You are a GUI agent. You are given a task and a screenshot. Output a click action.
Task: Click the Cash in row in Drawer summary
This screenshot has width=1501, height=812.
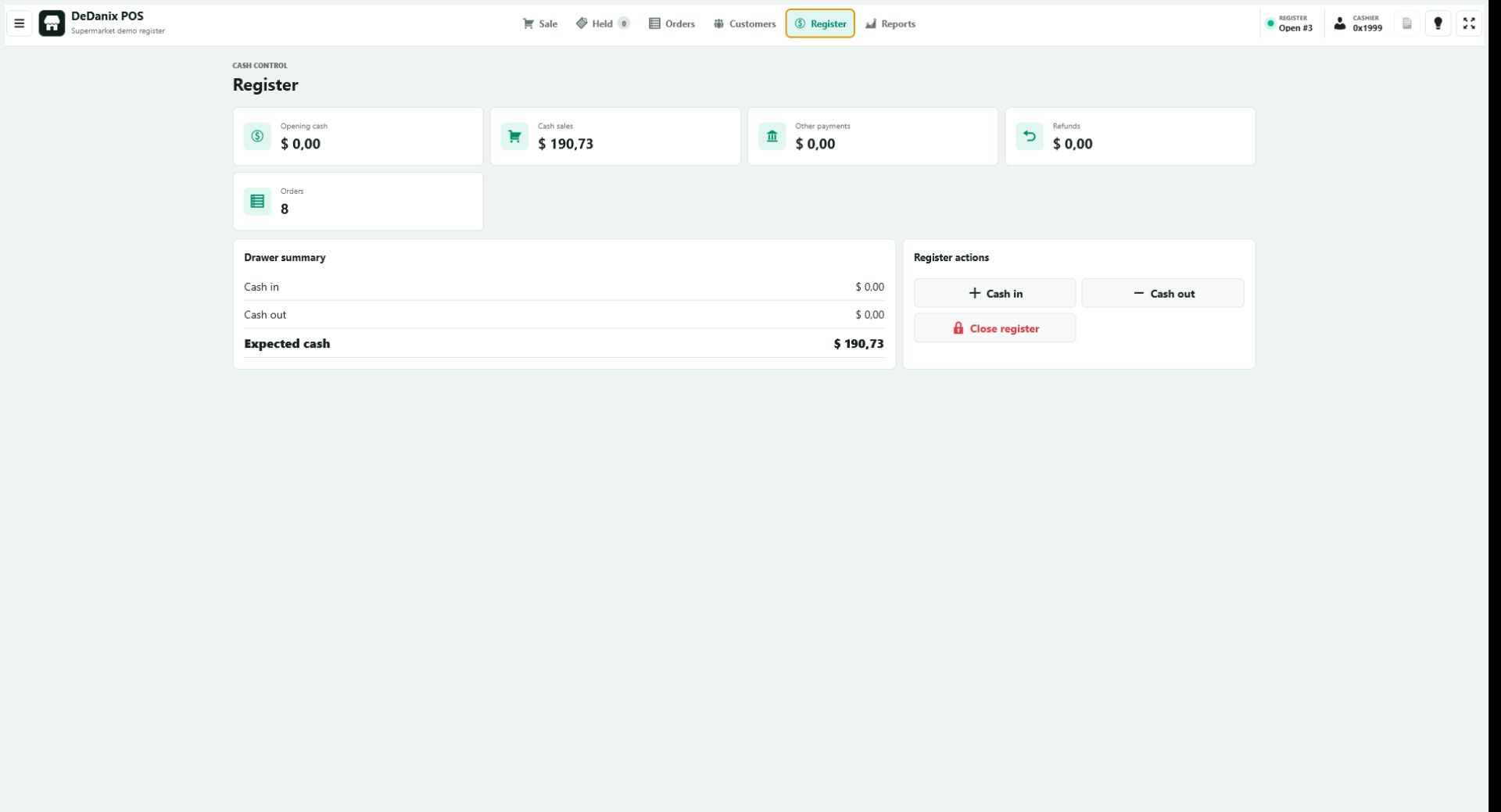(564, 287)
